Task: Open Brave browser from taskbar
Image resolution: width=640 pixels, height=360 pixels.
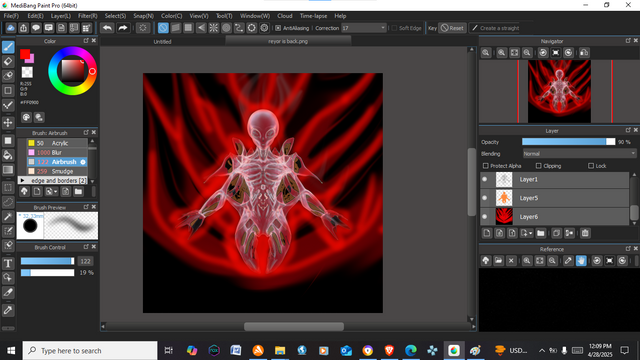Action: point(389,350)
